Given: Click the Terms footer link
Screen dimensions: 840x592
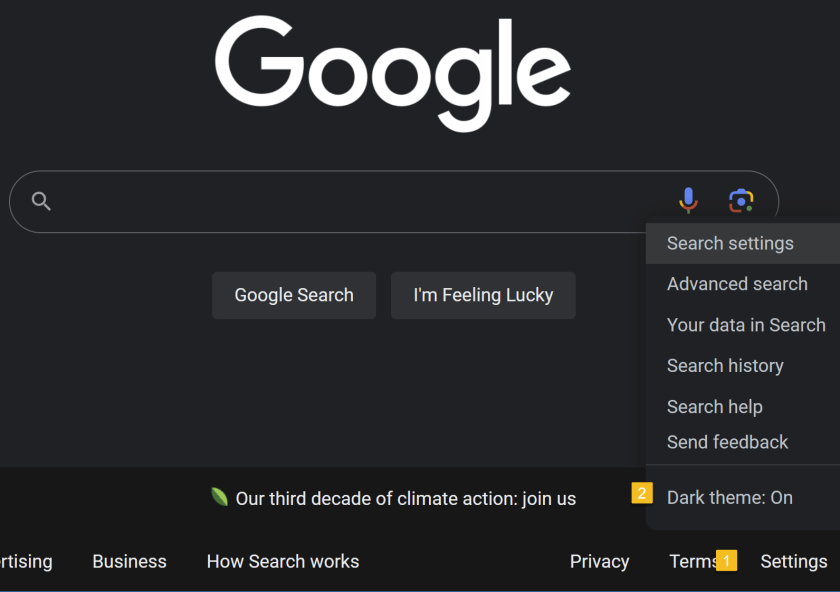Looking at the screenshot, I should [x=696, y=561].
